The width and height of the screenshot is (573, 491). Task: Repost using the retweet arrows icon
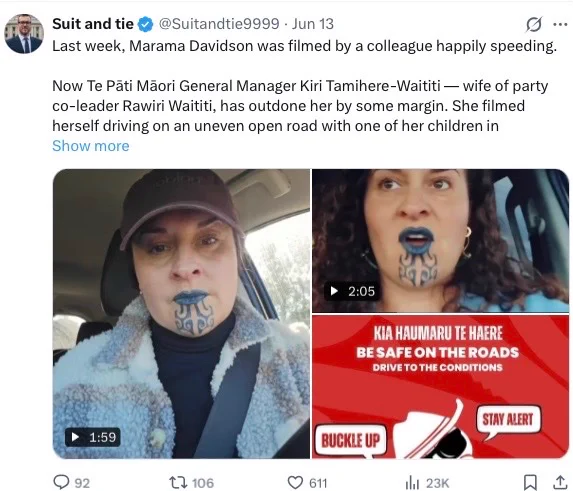click(x=178, y=483)
